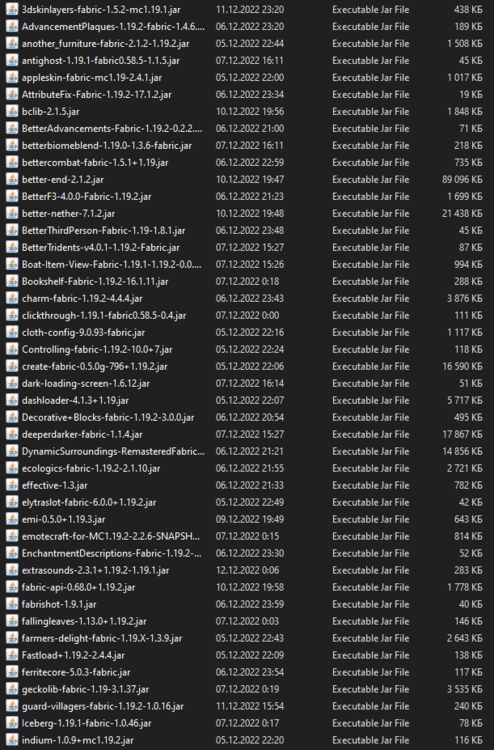Image resolution: width=494 pixels, height=750 pixels.
Task: Click the jar icon beside BetterF3-4.0.0-Fabric-1.19.2.jar
Action: point(12,197)
